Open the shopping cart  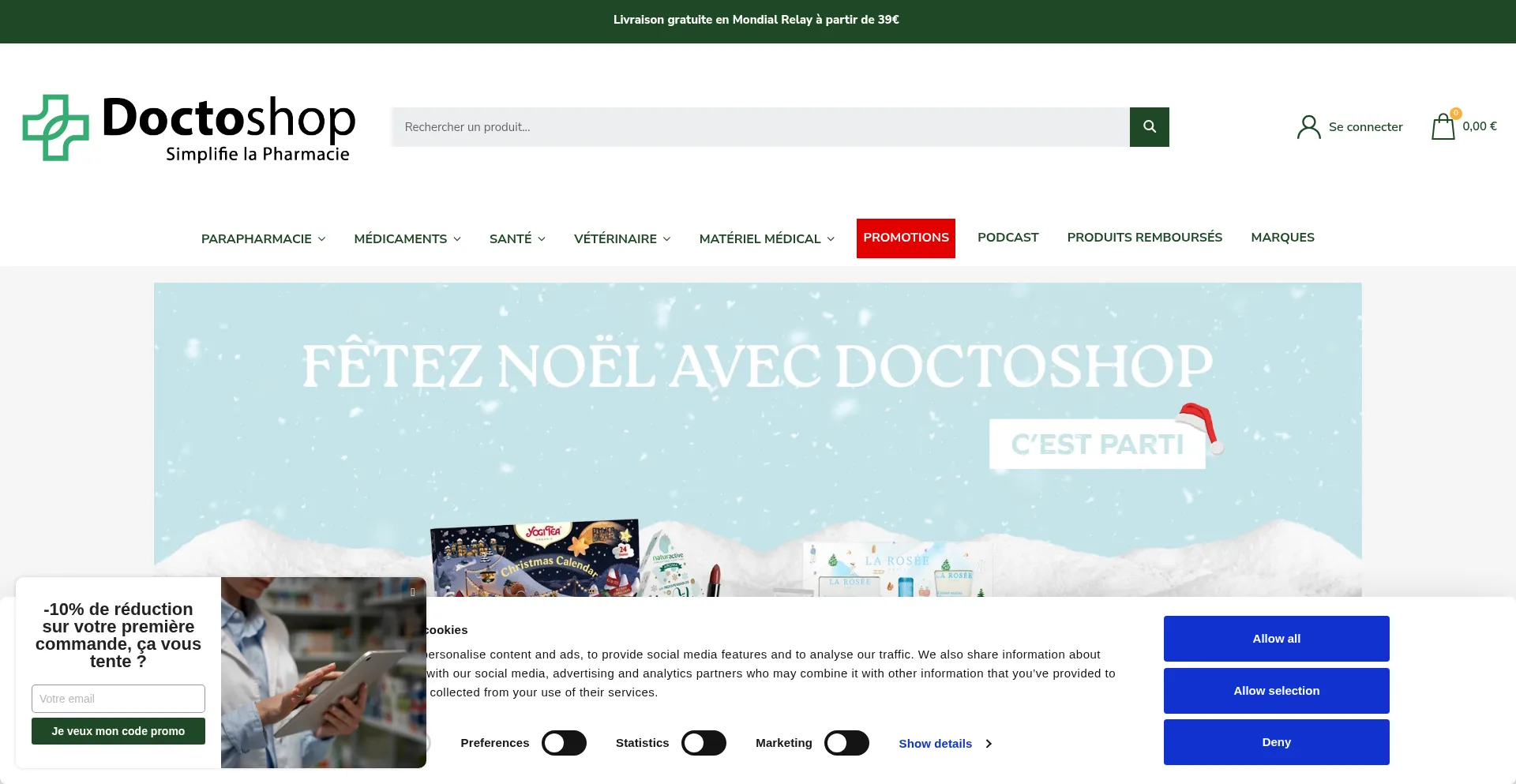(1443, 126)
